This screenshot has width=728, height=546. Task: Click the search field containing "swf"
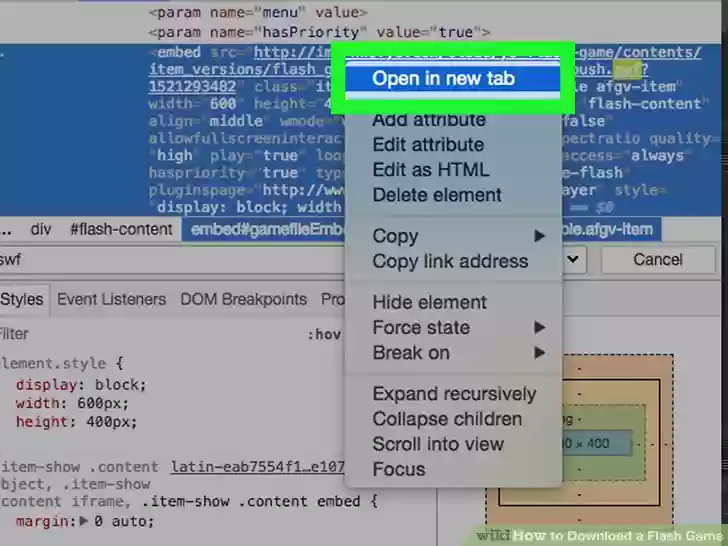(172, 260)
